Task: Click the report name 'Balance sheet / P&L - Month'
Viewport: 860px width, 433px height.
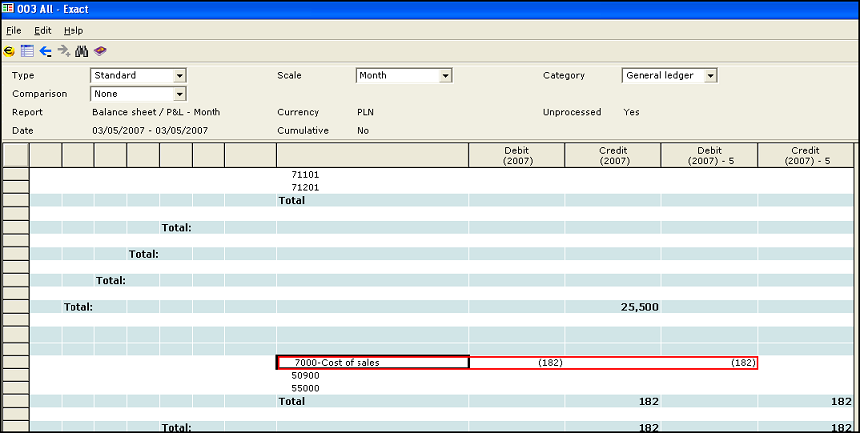Action: [x=156, y=112]
